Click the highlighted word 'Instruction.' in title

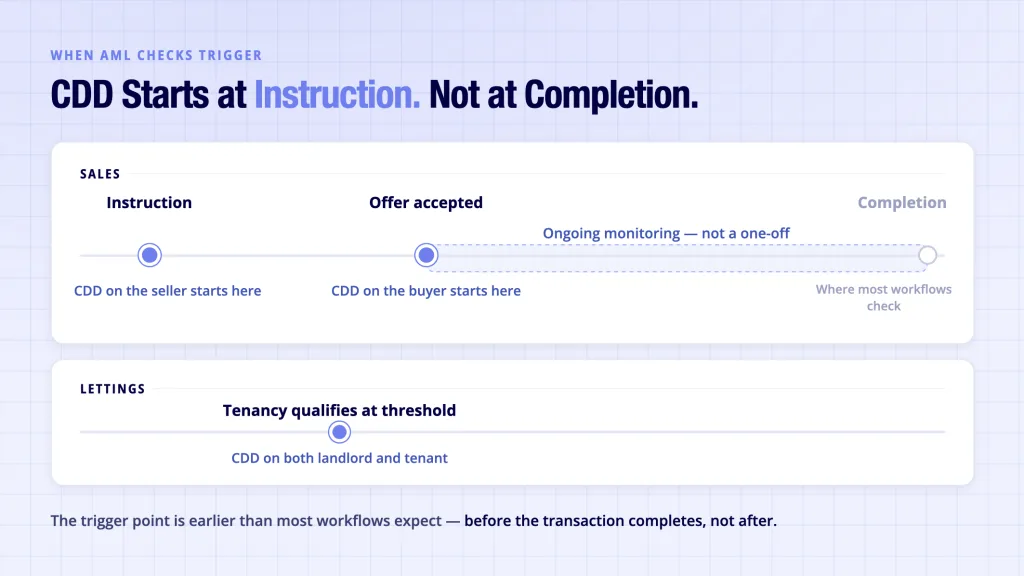[x=337, y=95]
